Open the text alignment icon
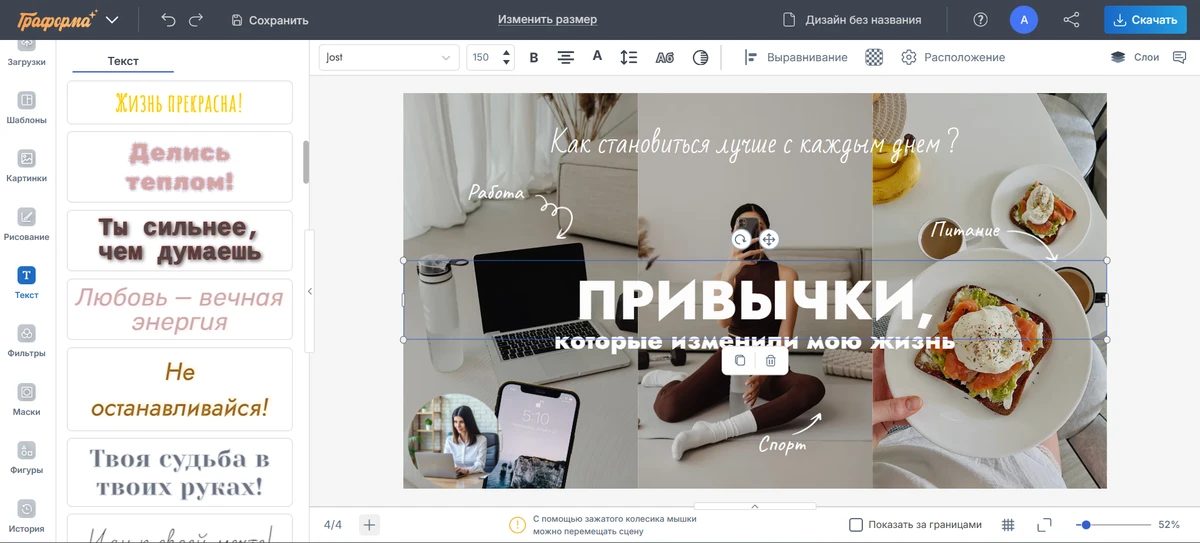 click(x=565, y=58)
